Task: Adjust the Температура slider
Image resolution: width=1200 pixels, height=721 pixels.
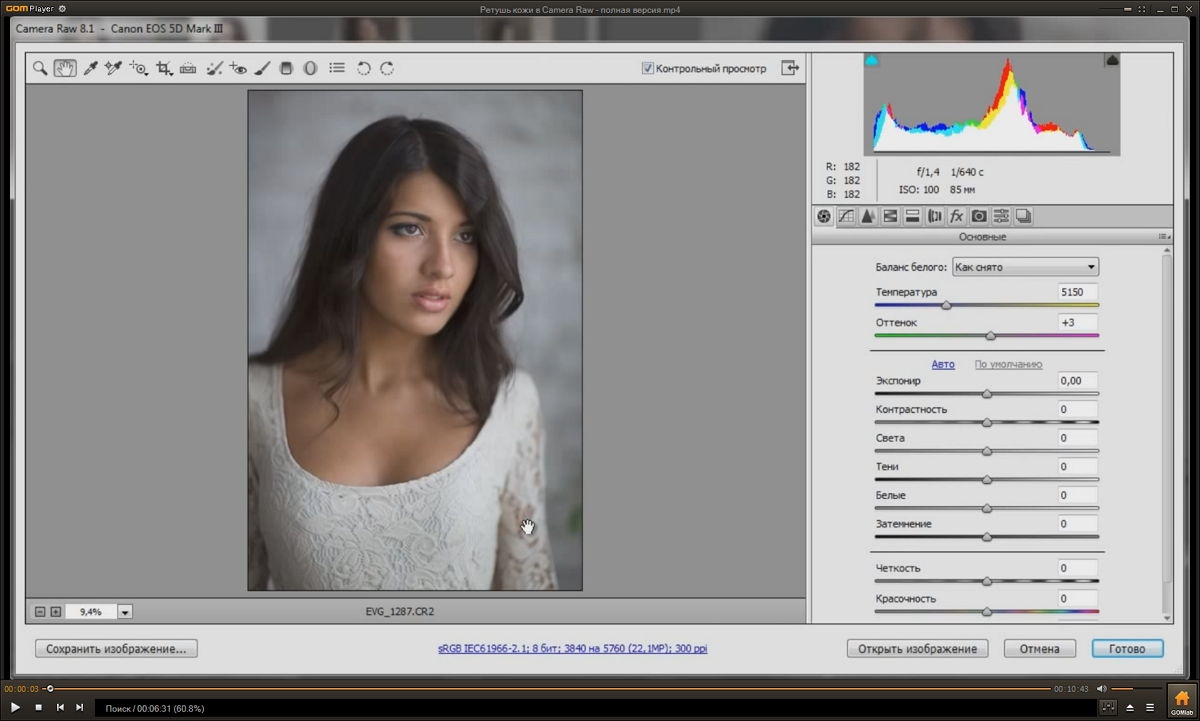Action: tap(946, 305)
